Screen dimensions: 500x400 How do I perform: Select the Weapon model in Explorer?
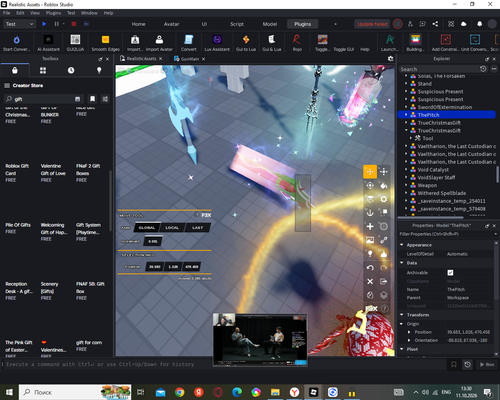(x=427, y=185)
